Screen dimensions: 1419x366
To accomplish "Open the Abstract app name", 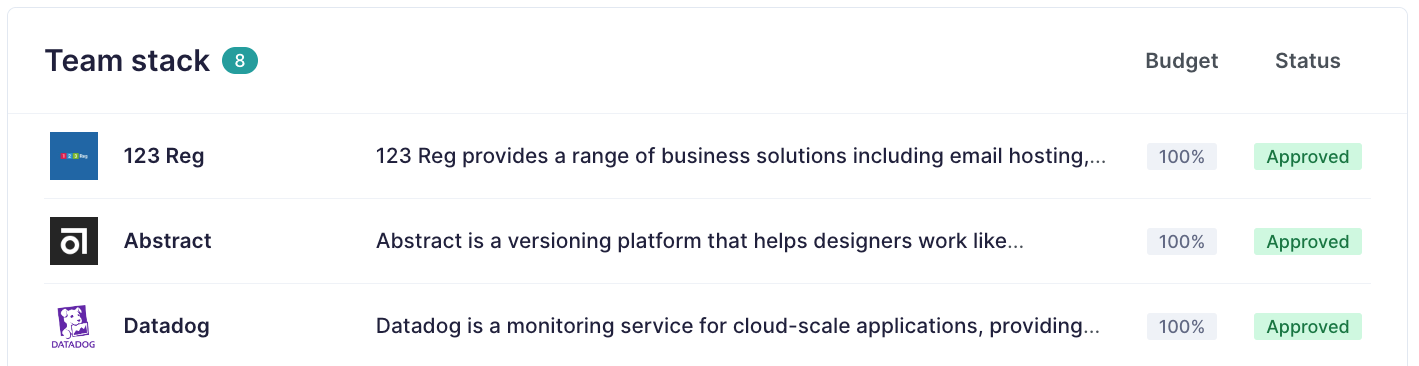I will 168,241.
